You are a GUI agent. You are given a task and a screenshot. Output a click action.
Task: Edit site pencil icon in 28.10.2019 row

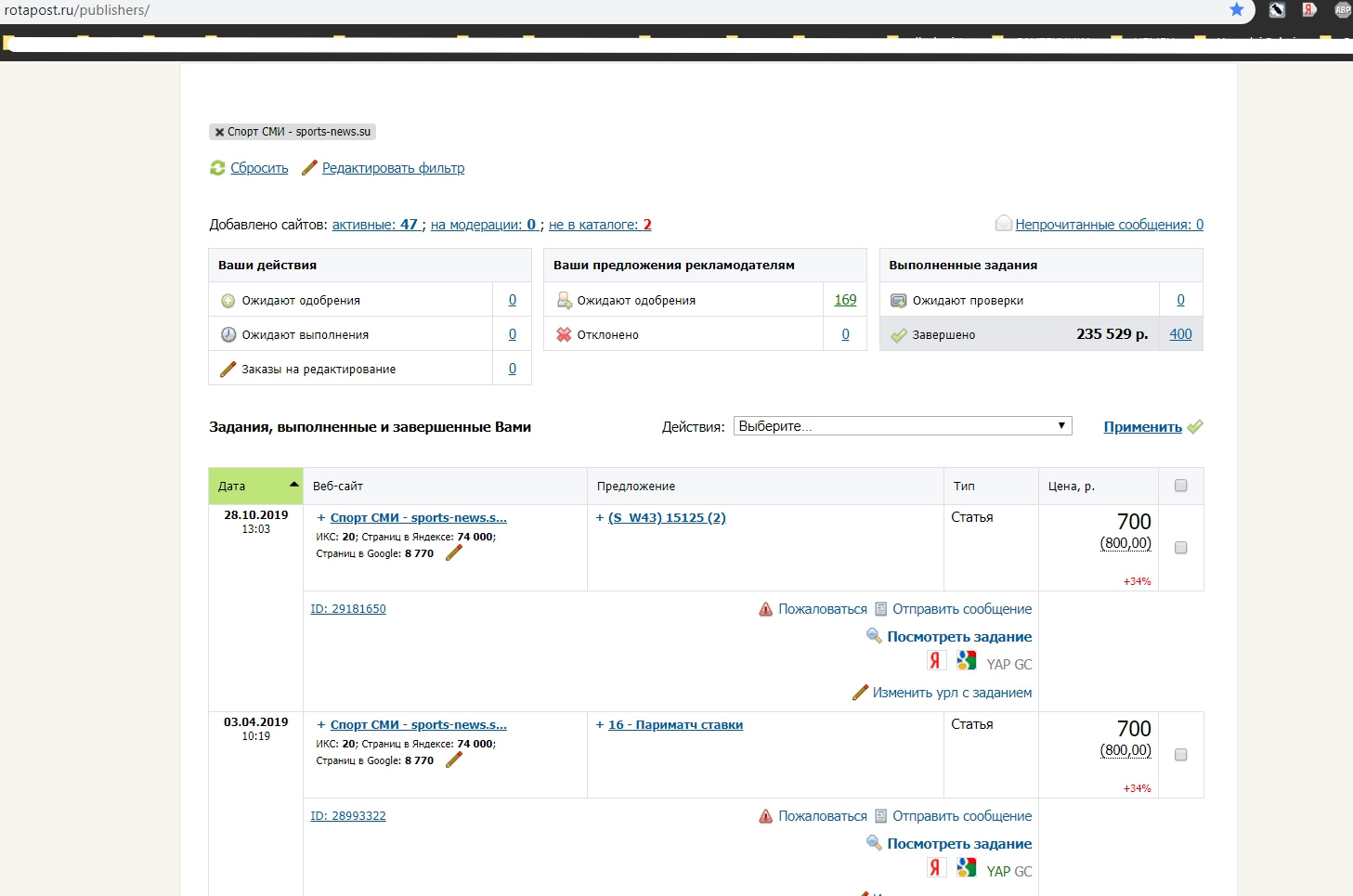point(454,553)
